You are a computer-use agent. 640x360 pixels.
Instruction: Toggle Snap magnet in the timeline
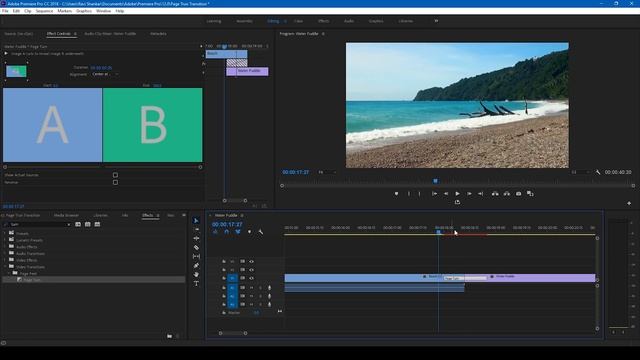(227, 232)
